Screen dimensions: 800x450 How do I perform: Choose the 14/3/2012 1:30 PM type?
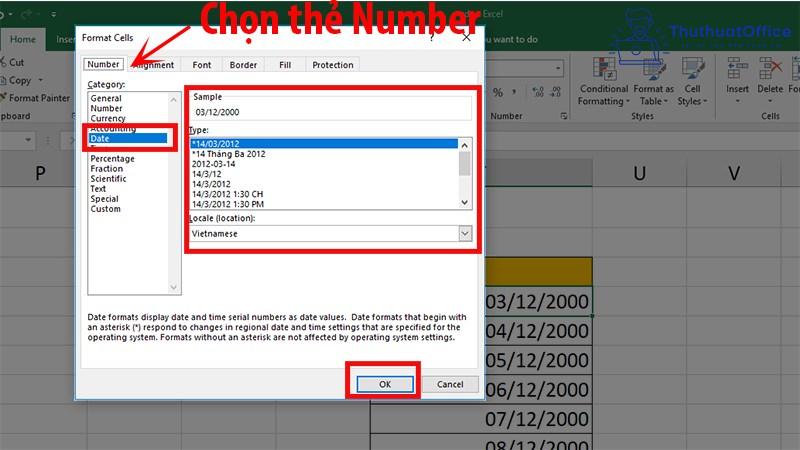(x=324, y=204)
